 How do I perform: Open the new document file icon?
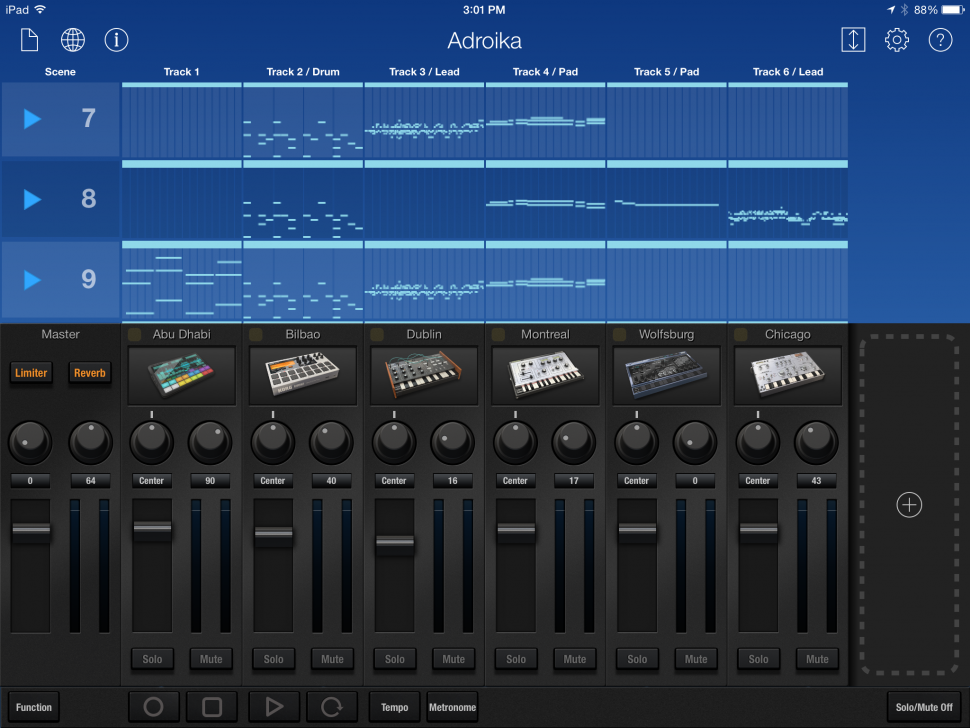(29, 40)
